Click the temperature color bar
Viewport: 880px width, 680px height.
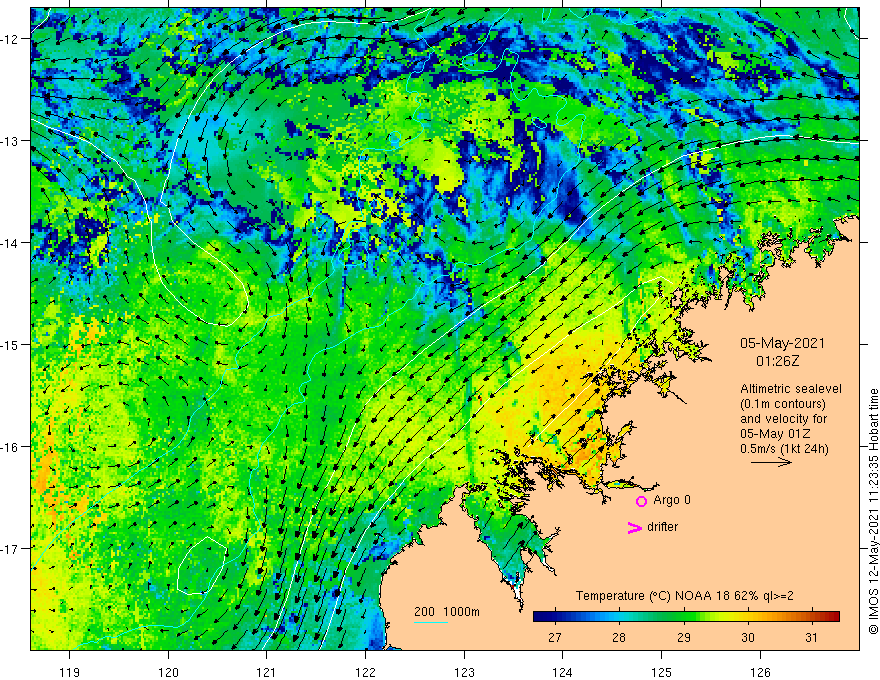click(686, 617)
